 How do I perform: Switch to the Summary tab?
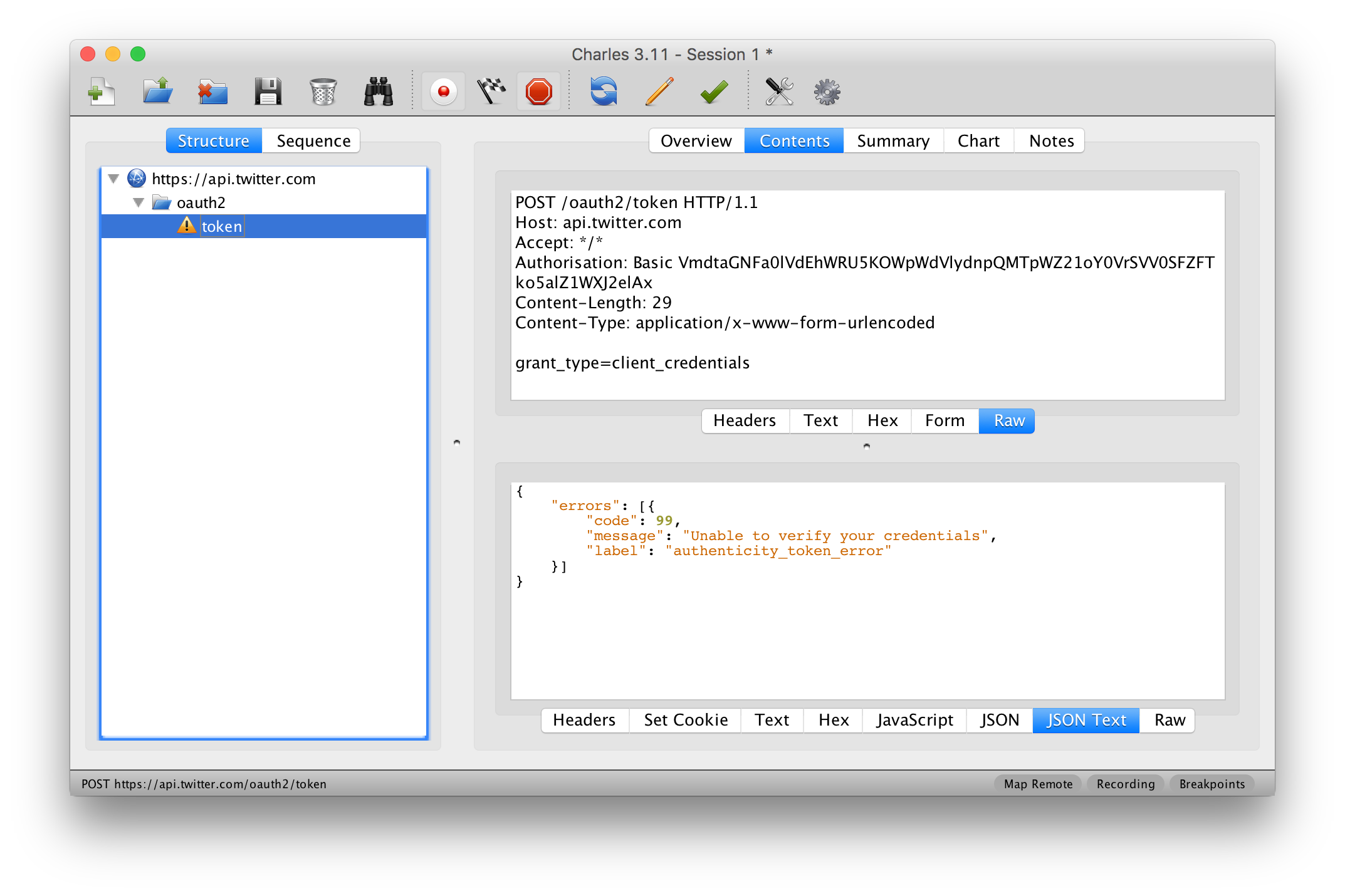pos(894,140)
